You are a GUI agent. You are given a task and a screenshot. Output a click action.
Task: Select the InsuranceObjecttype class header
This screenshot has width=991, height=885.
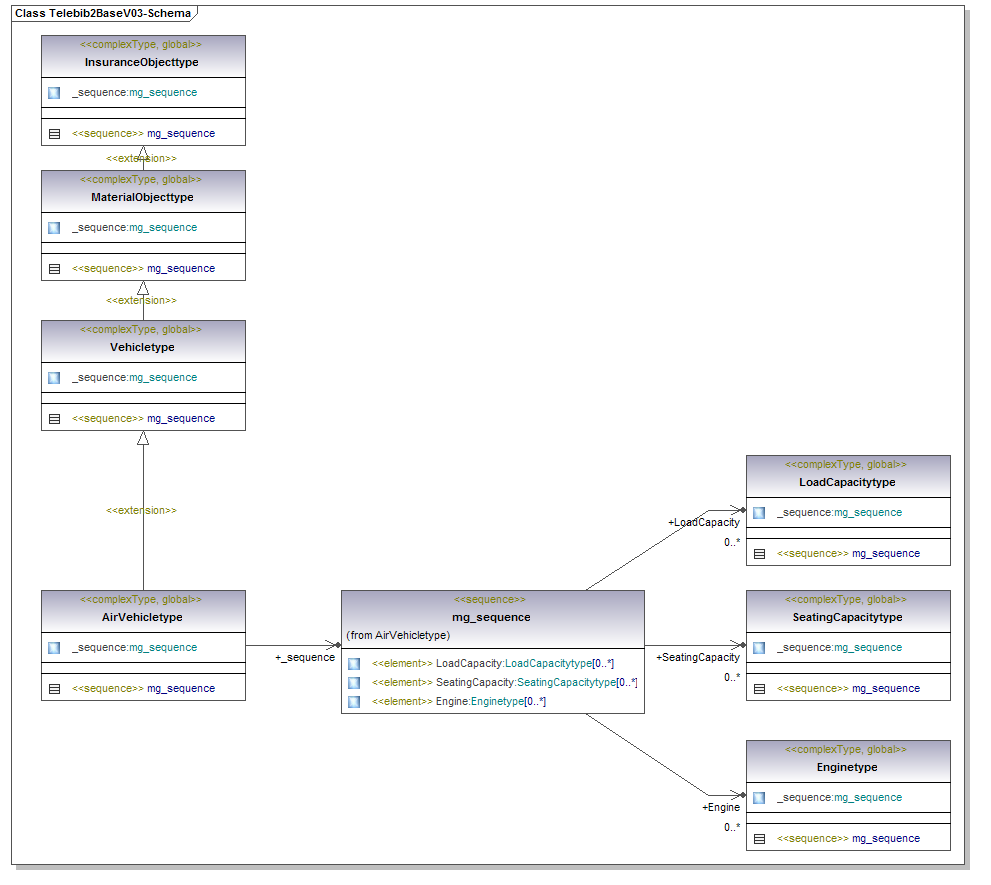tap(142, 62)
